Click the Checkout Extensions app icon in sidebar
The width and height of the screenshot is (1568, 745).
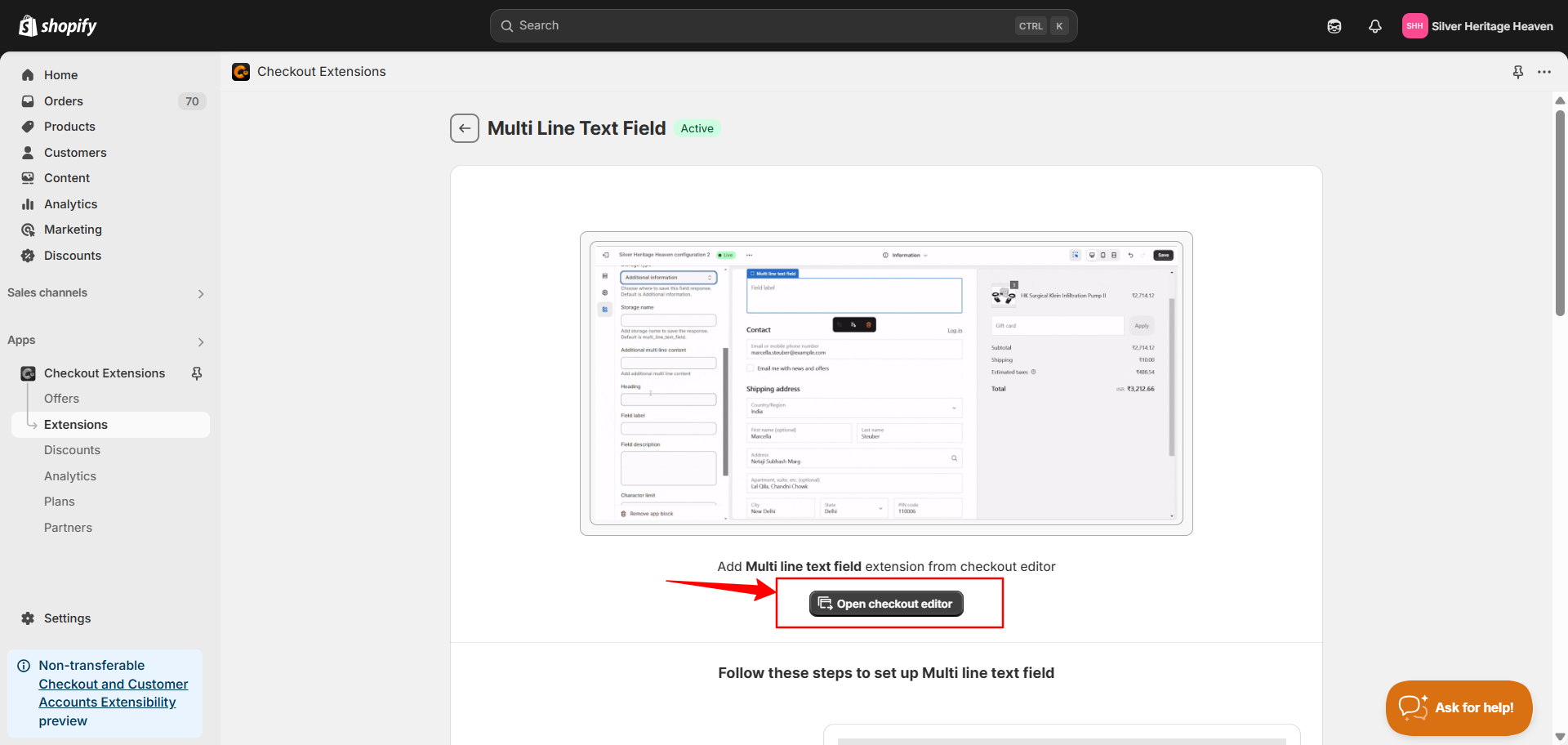coord(28,373)
